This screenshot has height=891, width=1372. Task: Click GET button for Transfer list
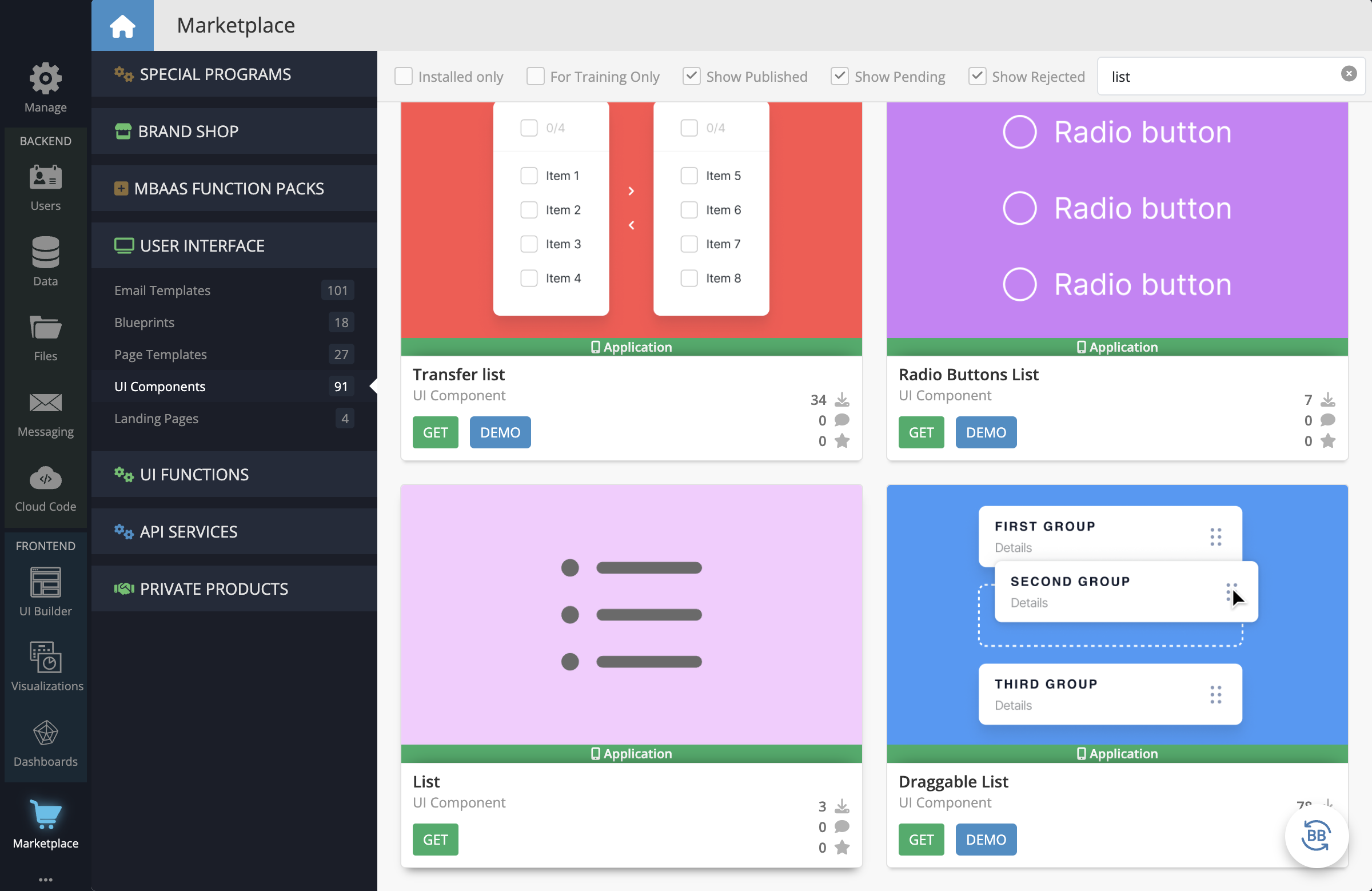436,432
